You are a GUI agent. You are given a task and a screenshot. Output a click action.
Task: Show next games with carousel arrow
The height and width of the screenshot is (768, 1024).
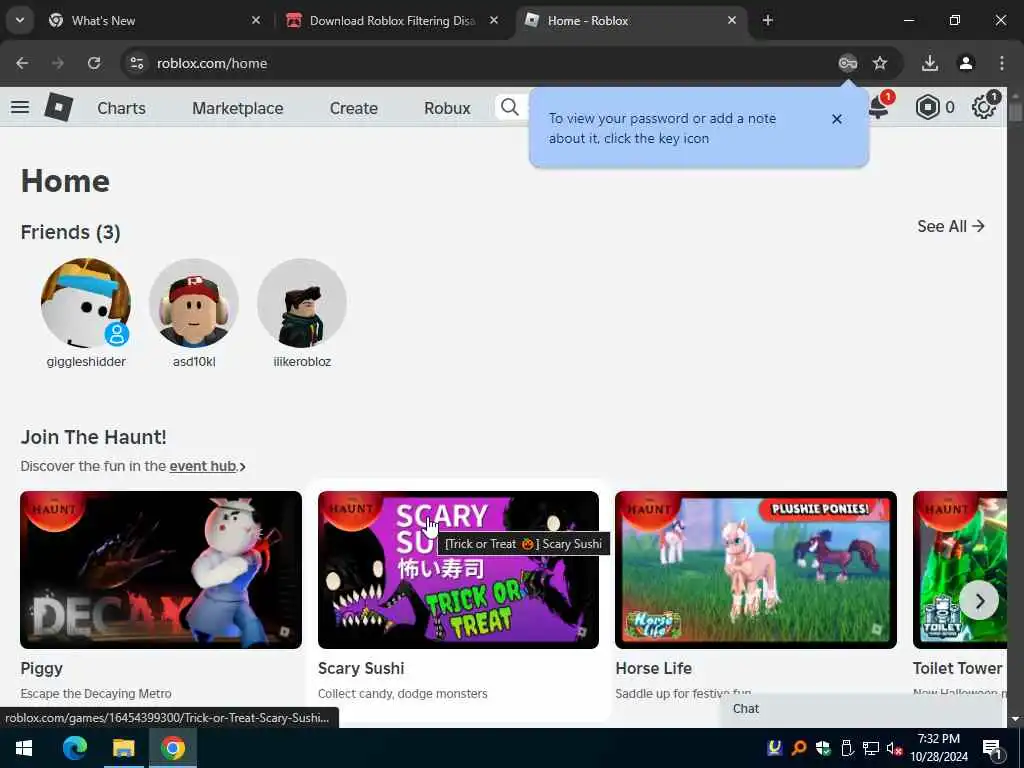(979, 601)
